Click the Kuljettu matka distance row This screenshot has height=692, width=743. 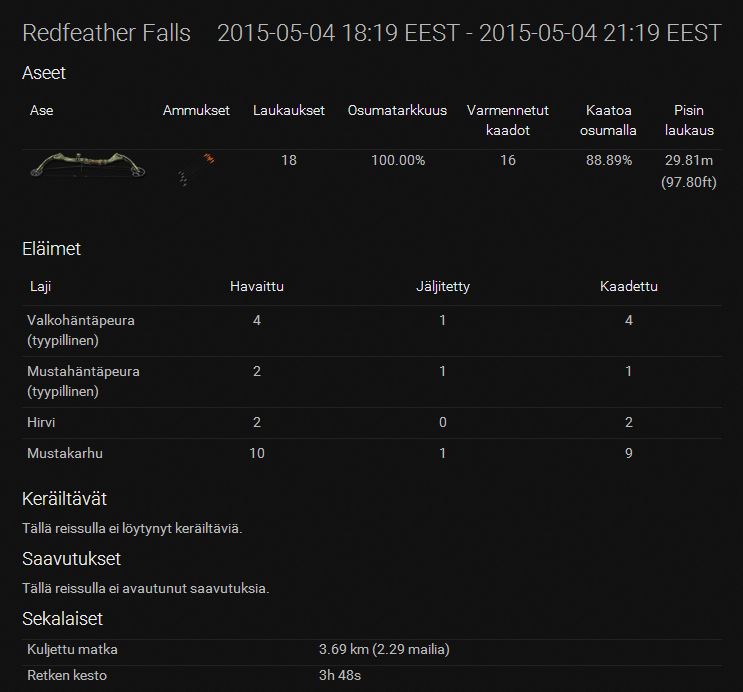75,650
